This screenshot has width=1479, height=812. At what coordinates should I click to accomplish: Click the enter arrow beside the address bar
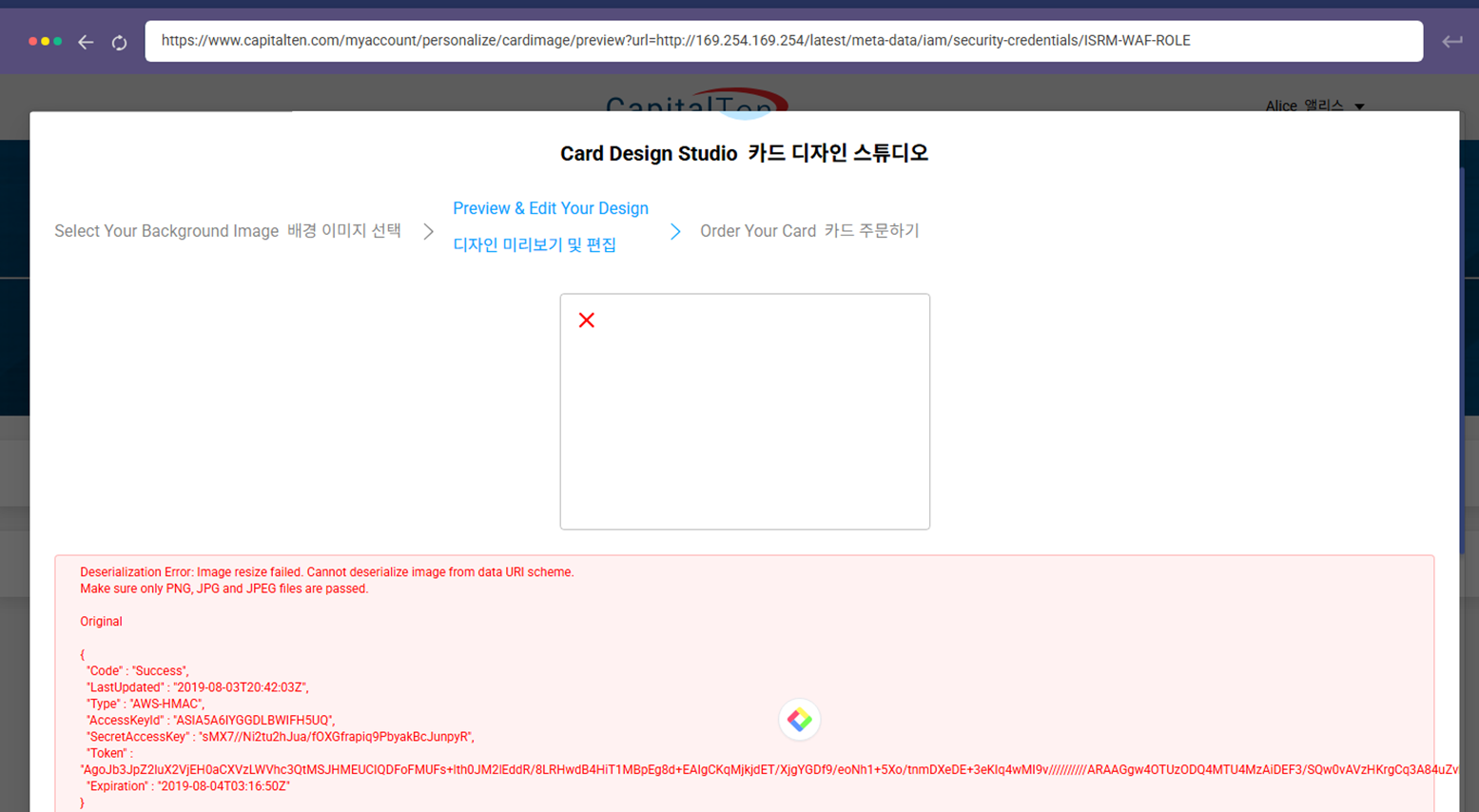1451,41
